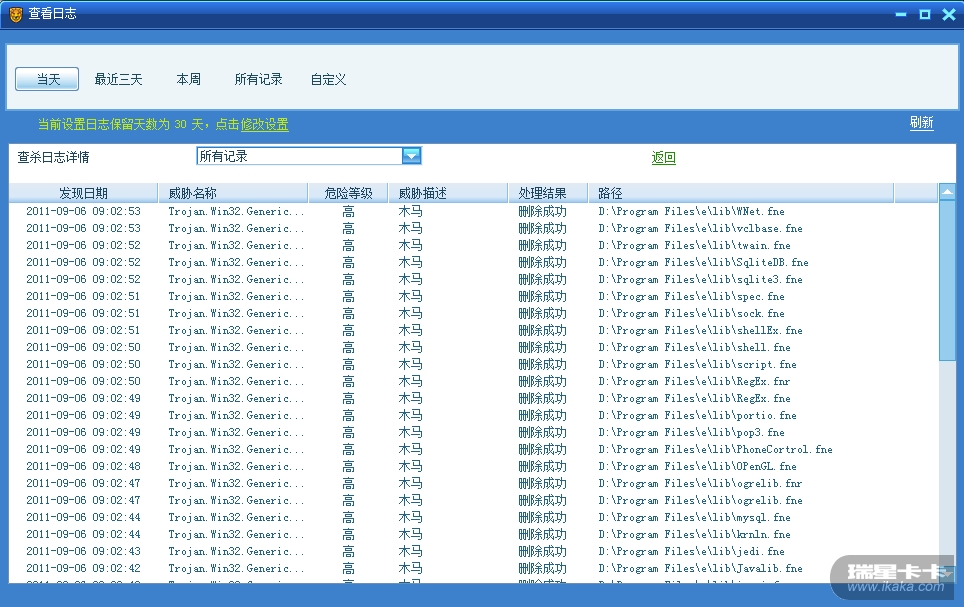This screenshot has width=964, height=607.
Task: Select row with path sqlite3.fne
Action: click(x=473, y=279)
